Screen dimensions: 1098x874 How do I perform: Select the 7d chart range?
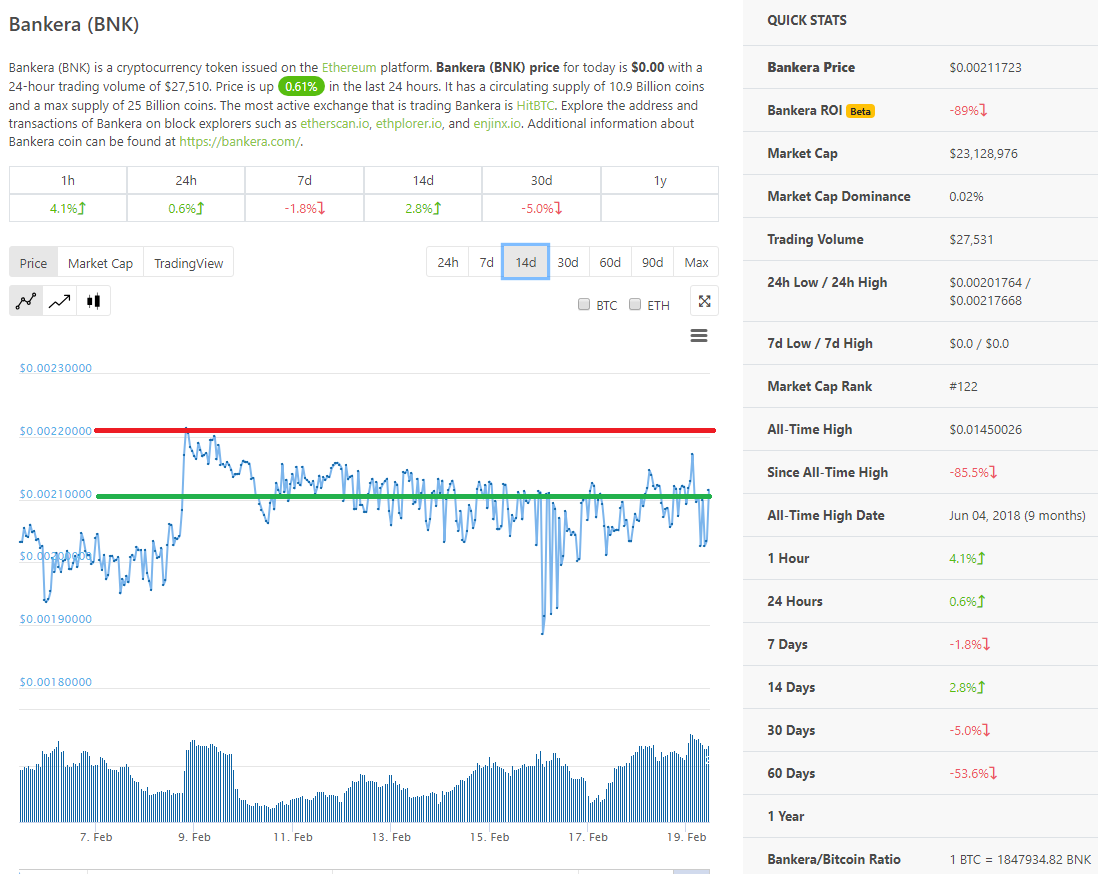(x=486, y=262)
